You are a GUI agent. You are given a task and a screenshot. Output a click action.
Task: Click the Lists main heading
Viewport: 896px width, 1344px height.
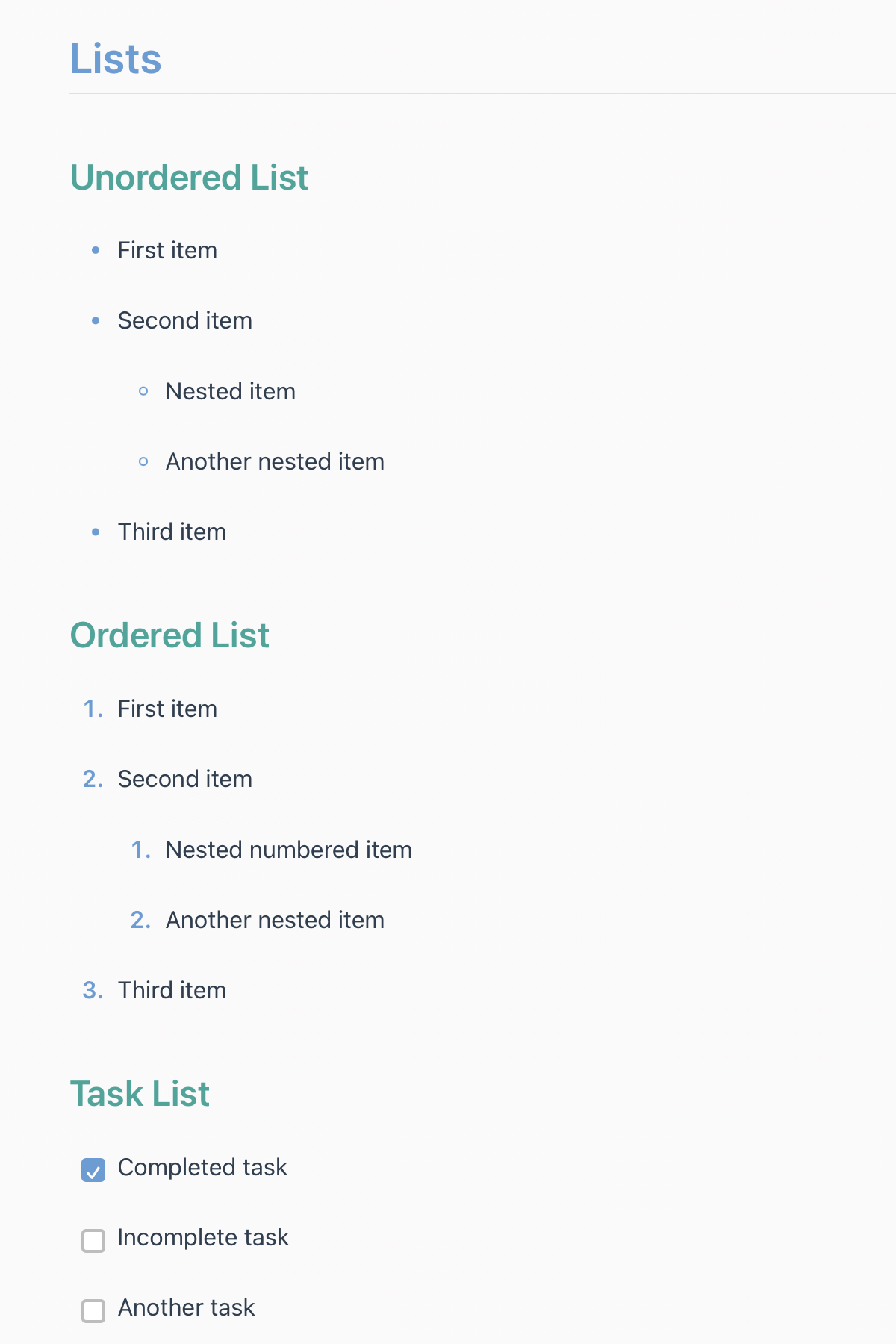pyautogui.click(x=116, y=59)
